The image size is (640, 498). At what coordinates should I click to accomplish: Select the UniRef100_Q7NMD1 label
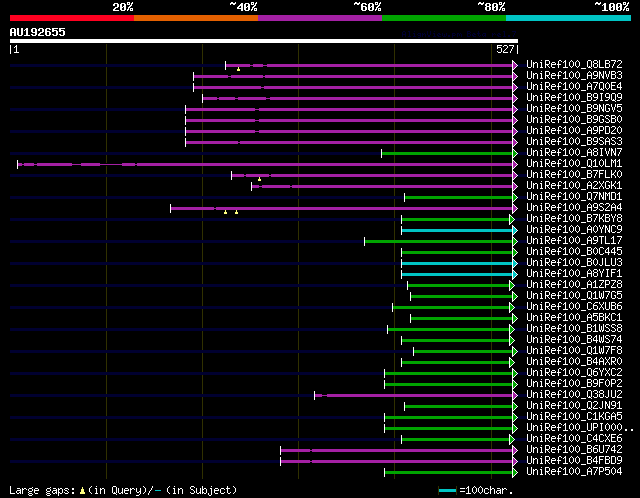574,197
